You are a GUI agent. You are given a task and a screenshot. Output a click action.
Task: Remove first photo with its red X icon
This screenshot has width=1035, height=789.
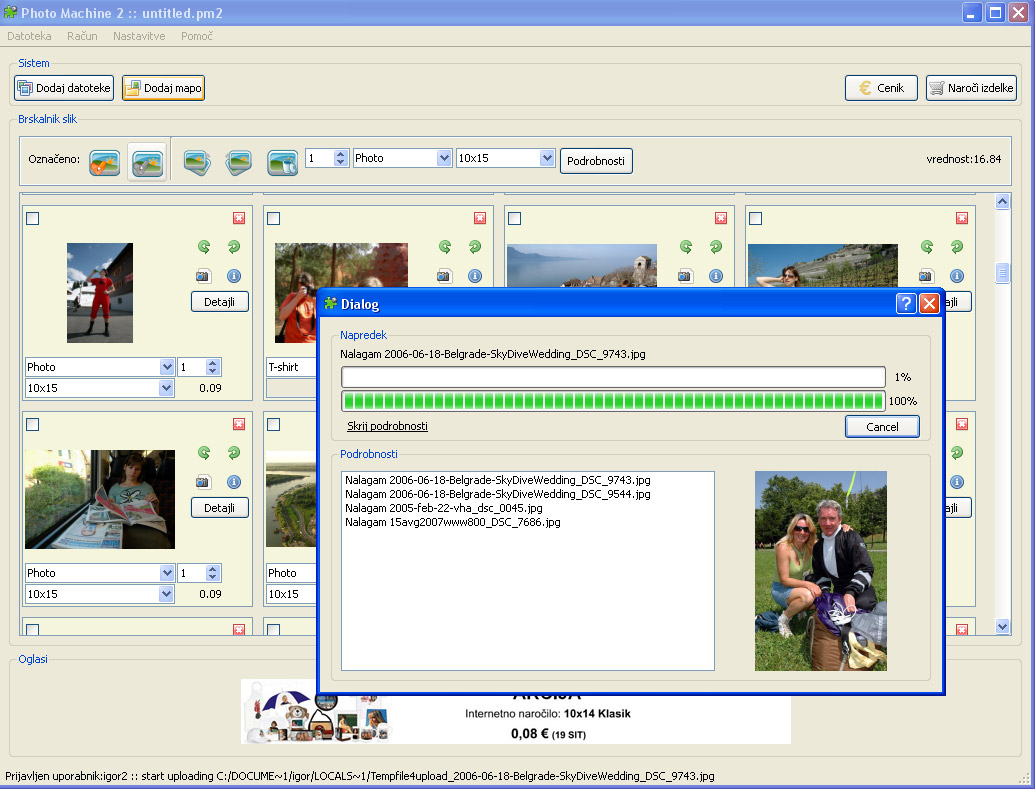[x=238, y=218]
